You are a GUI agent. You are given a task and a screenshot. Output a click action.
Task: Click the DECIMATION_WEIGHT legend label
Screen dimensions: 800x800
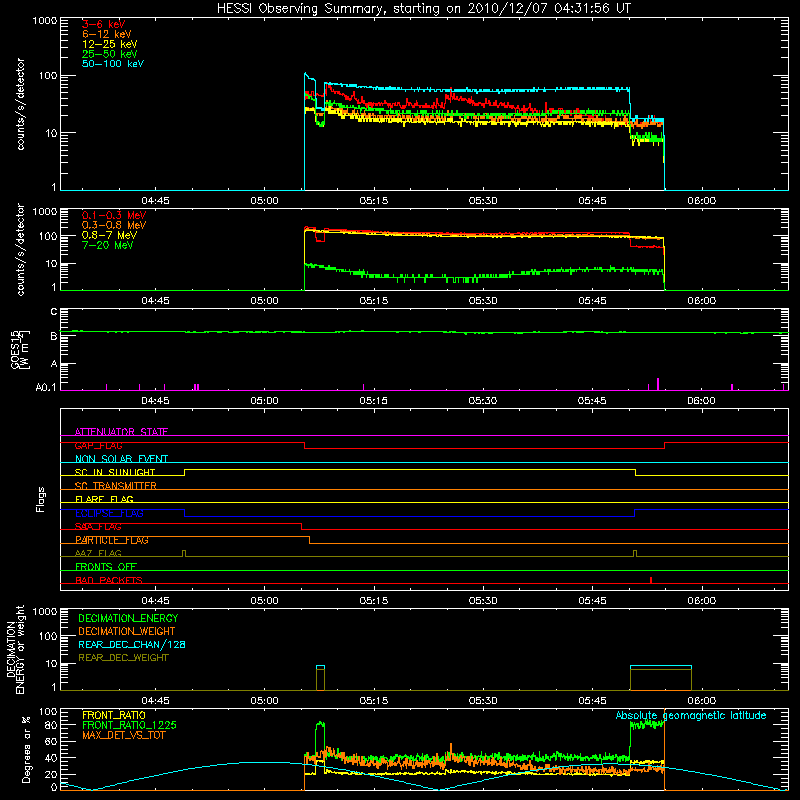click(127, 631)
